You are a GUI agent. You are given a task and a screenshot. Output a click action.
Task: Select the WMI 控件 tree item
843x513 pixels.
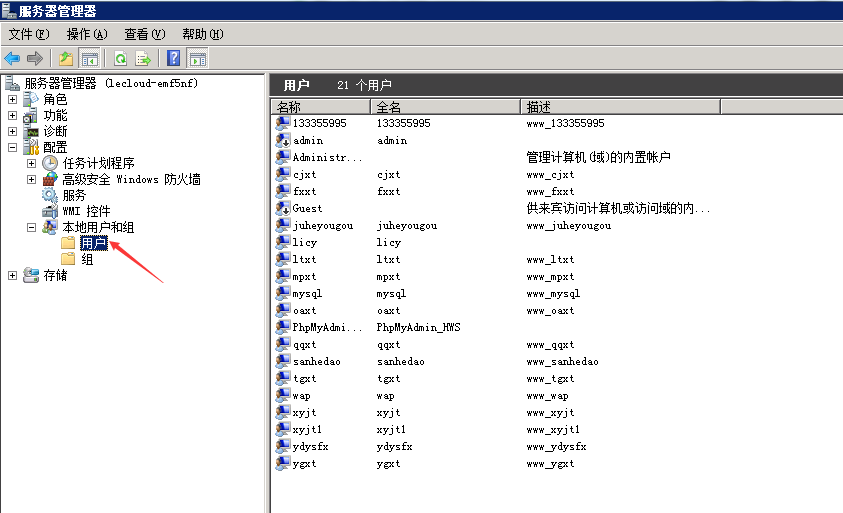tap(86, 211)
